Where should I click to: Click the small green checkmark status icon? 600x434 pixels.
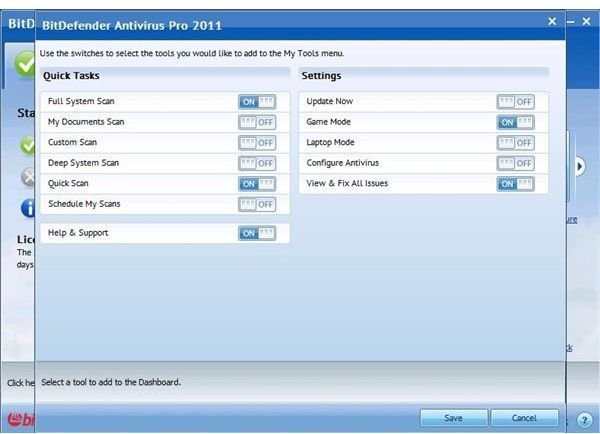[x=28, y=145]
